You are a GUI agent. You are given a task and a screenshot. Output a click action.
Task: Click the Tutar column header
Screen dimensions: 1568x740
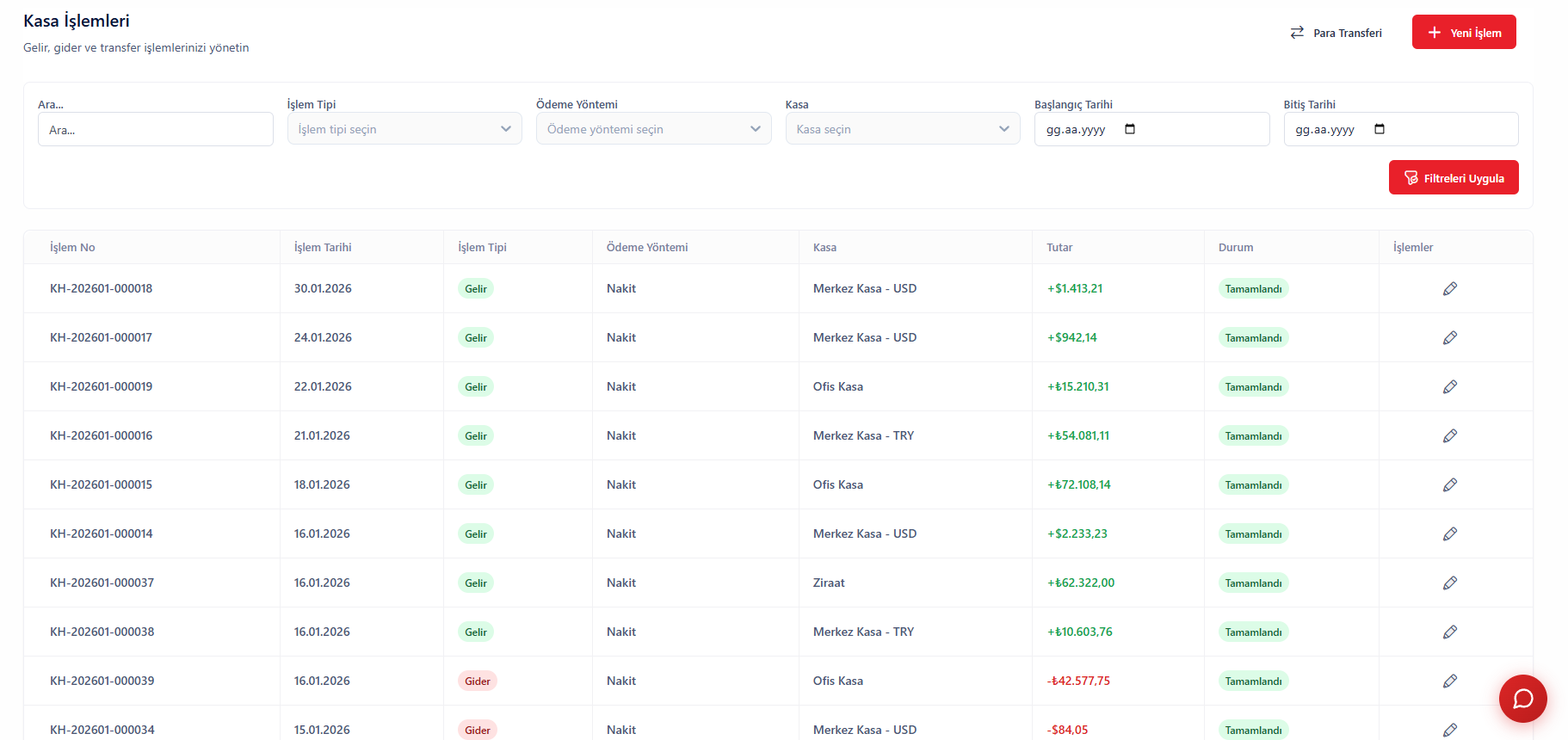[1059, 247]
